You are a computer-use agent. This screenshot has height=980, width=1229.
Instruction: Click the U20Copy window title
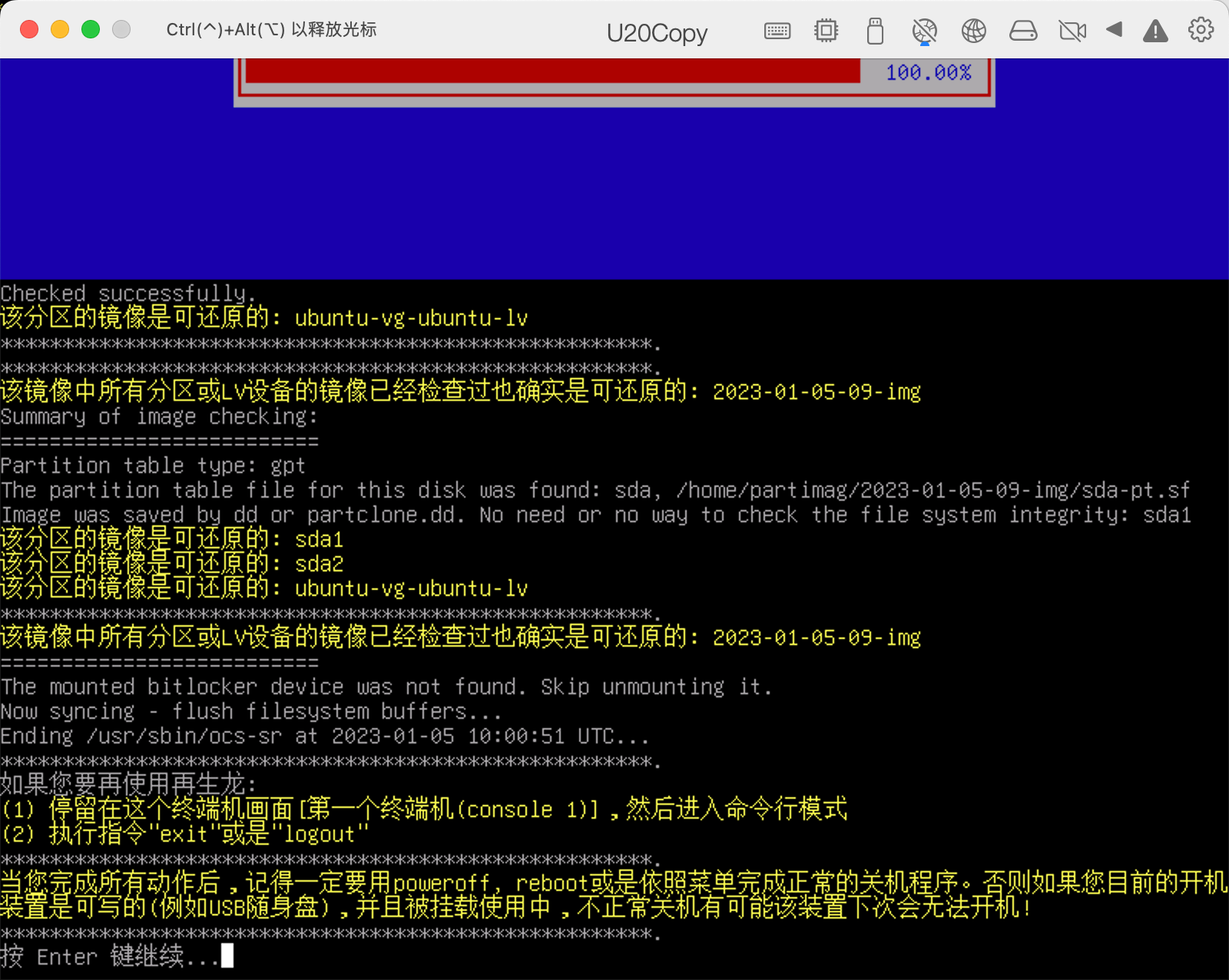pos(657,33)
